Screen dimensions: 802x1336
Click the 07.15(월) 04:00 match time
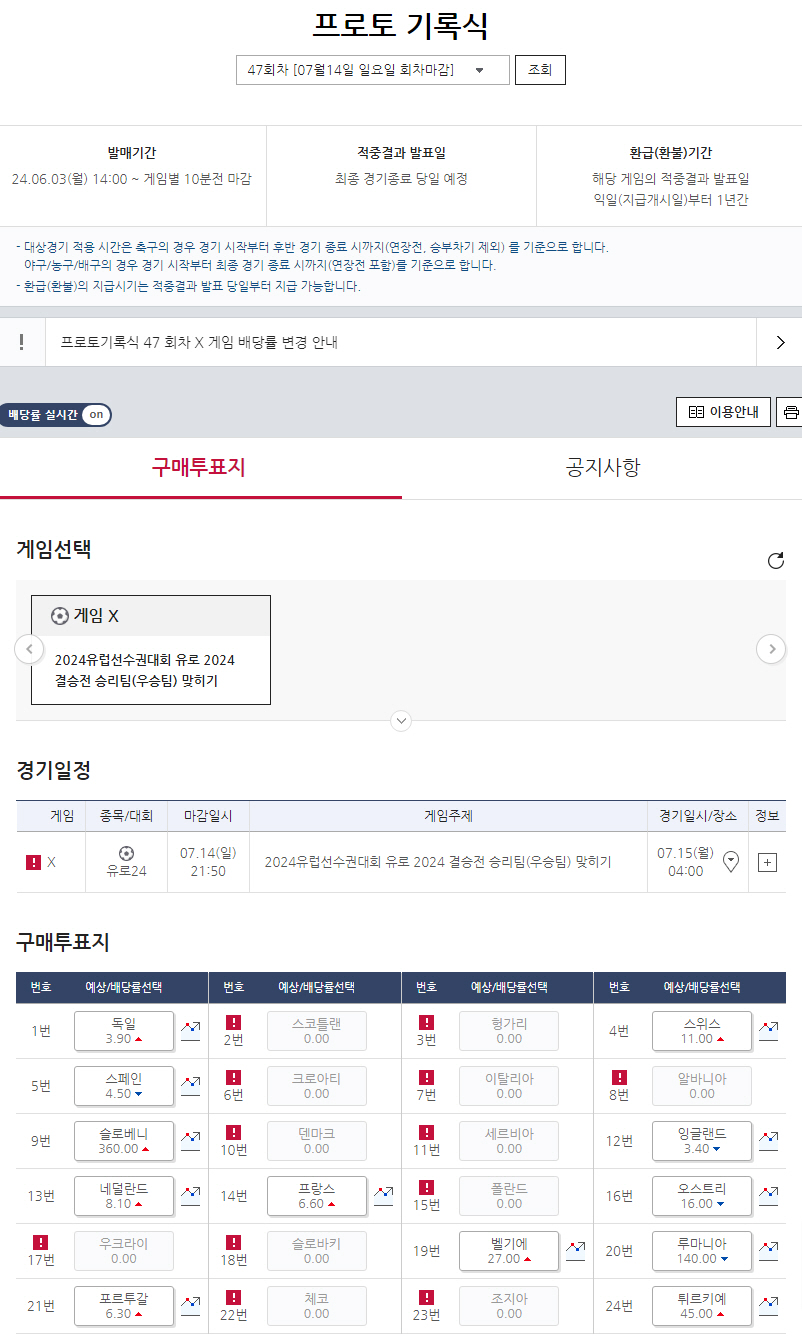tap(685, 862)
